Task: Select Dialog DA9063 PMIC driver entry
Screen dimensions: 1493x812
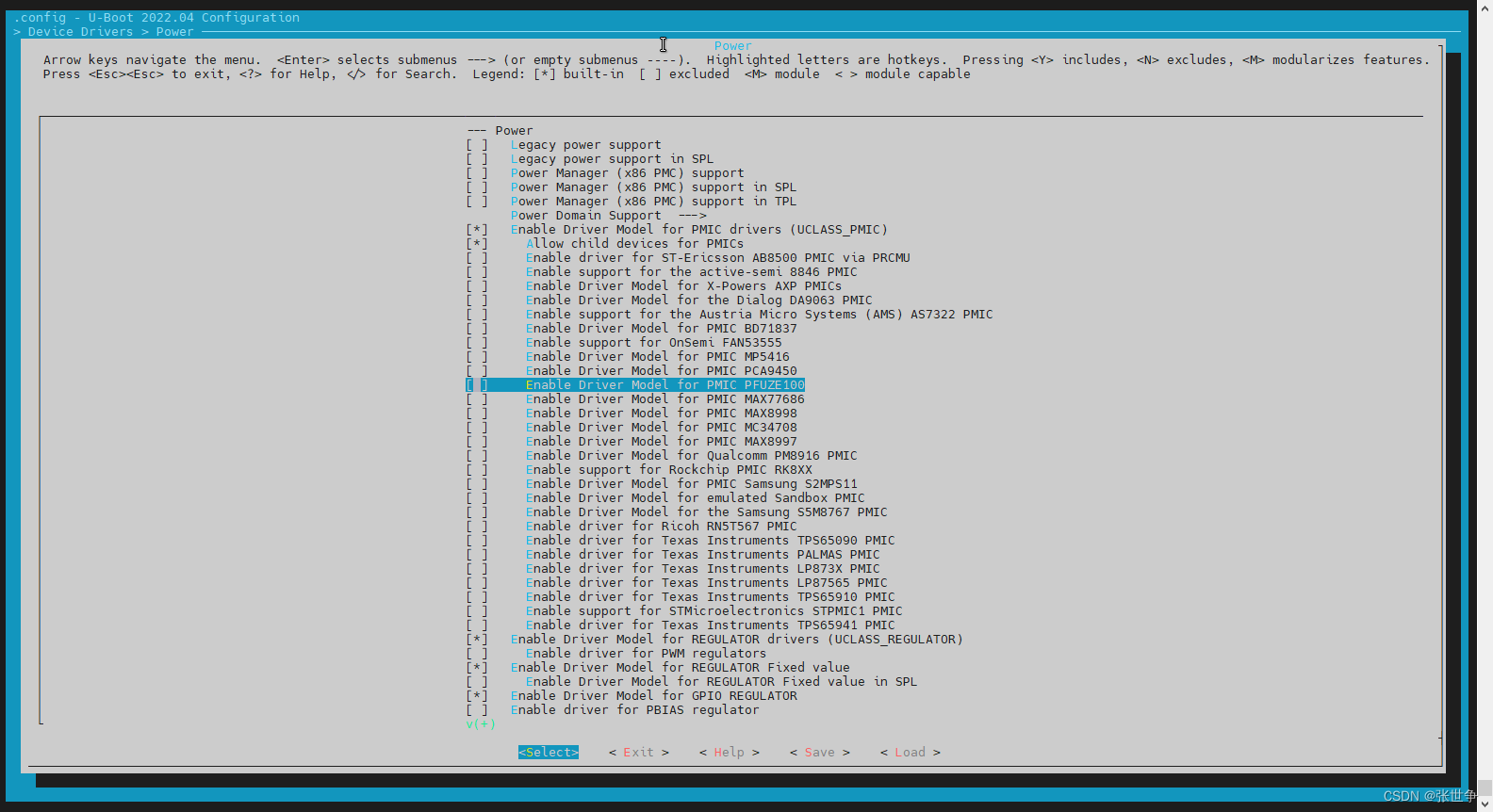Action: tap(698, 300)
